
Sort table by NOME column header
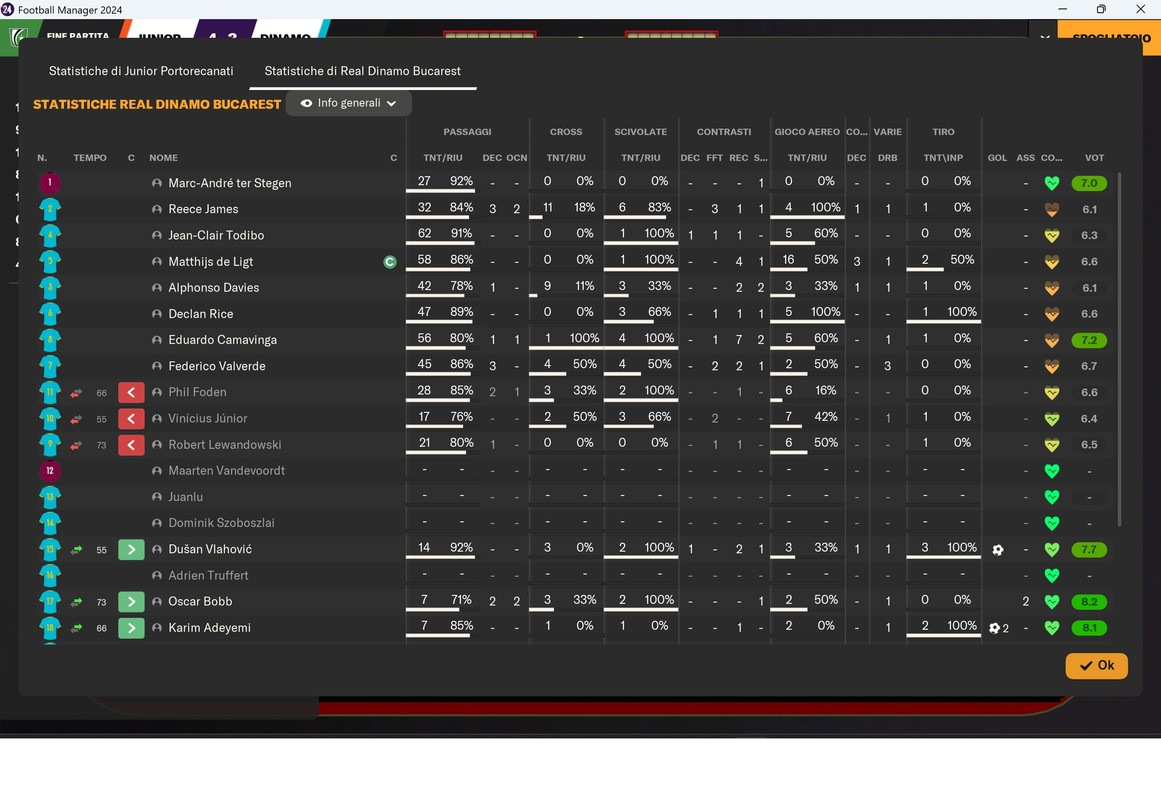(163, 158)
